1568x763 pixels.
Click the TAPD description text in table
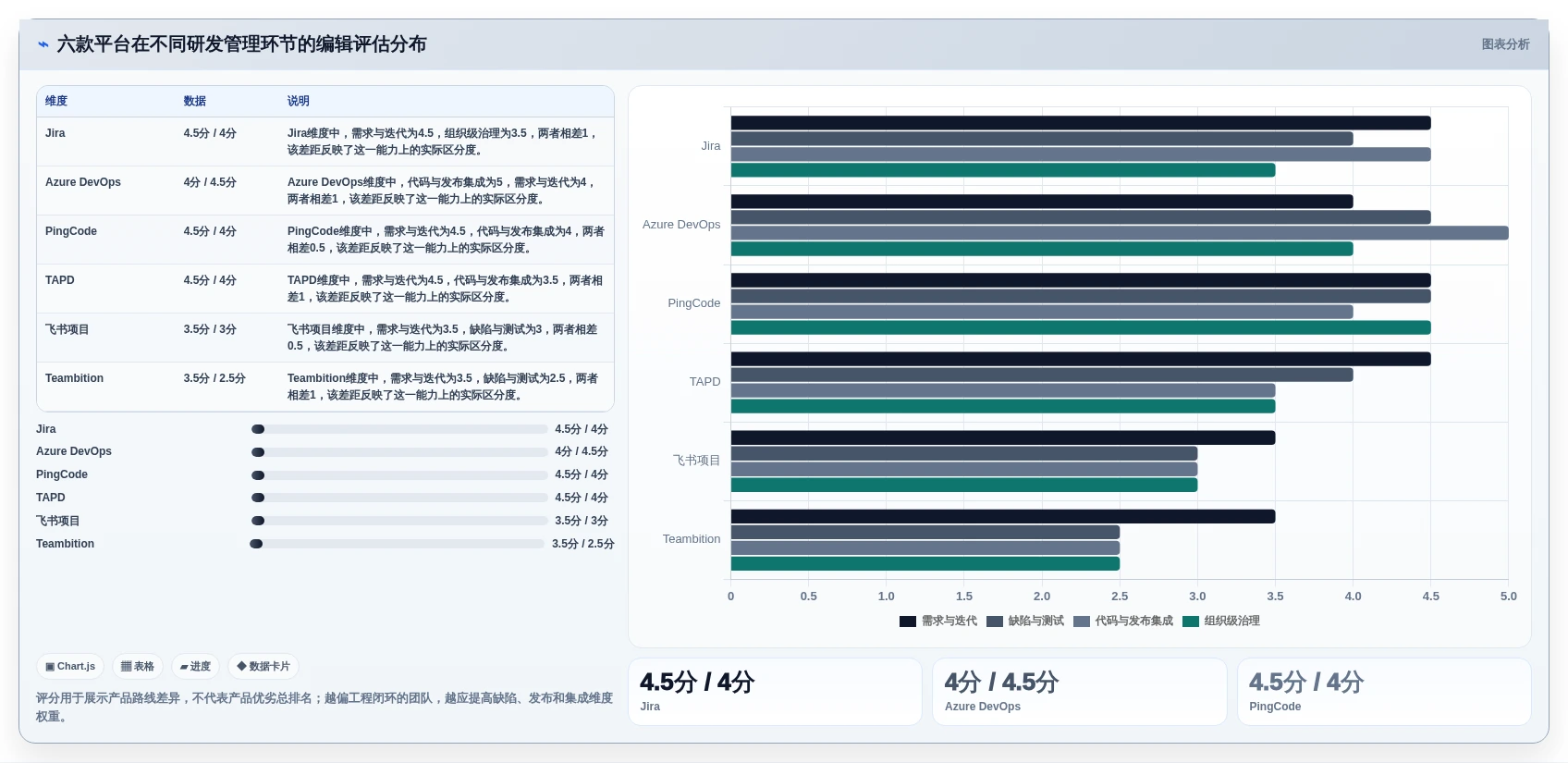tap(445, 289)
